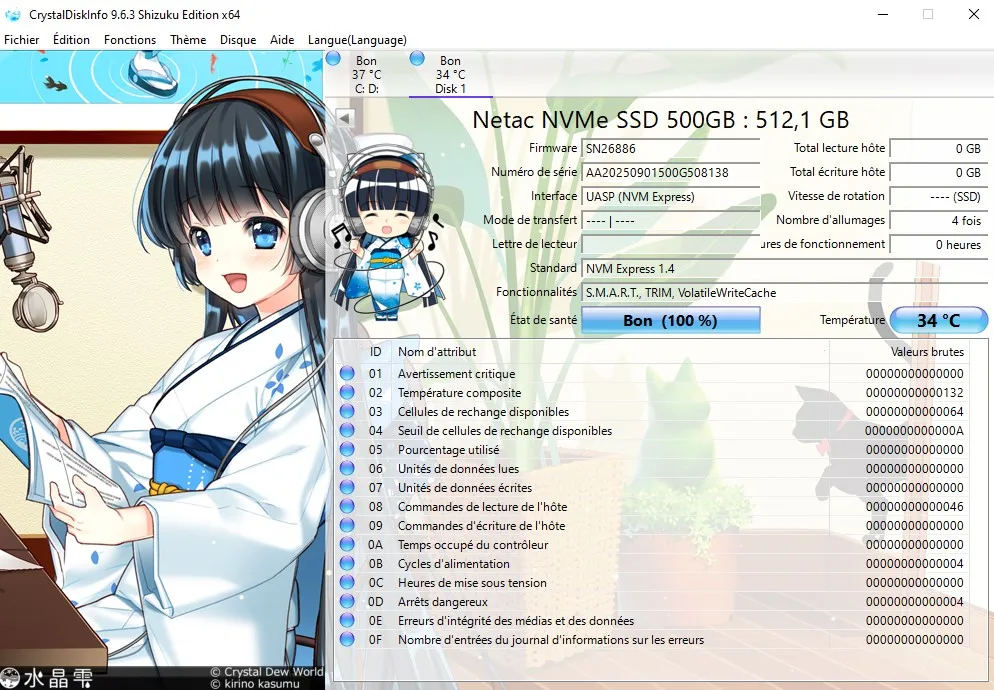Click the CrystalDiskInfo title bar app icon

13,14
